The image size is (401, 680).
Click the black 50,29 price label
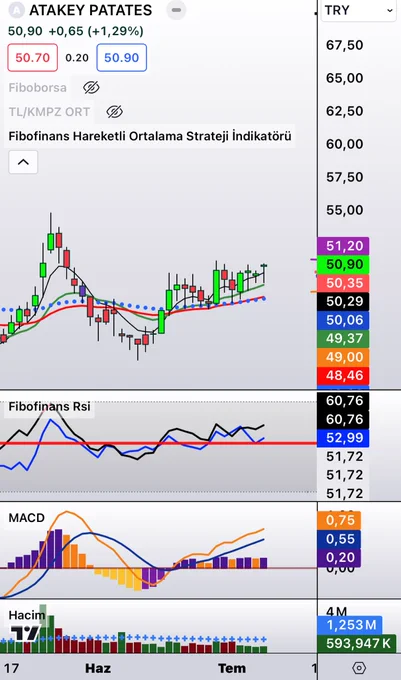click(x=343, y=301)
